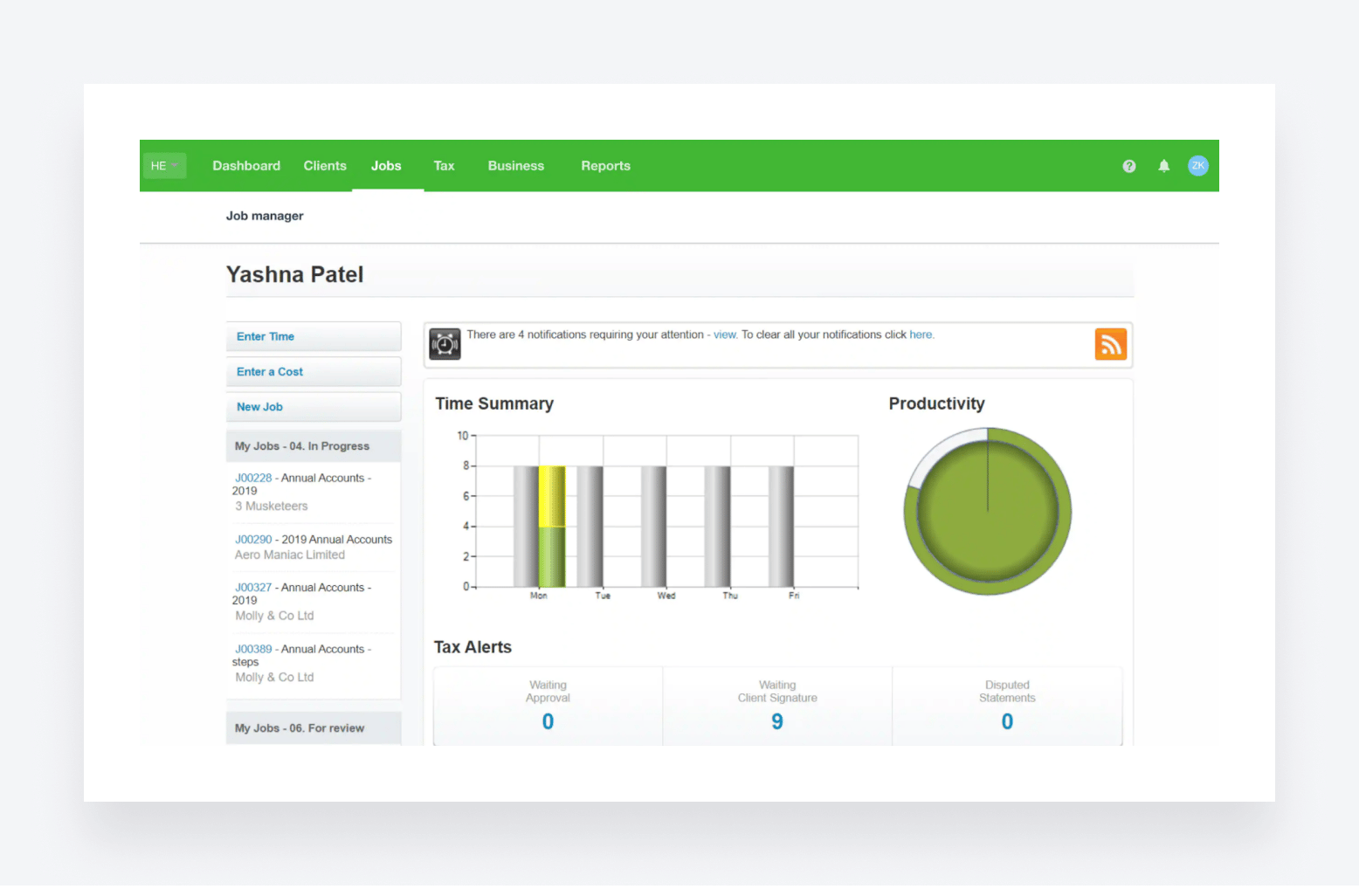
Task: Open the Reports menu
Action: (605, 166)
